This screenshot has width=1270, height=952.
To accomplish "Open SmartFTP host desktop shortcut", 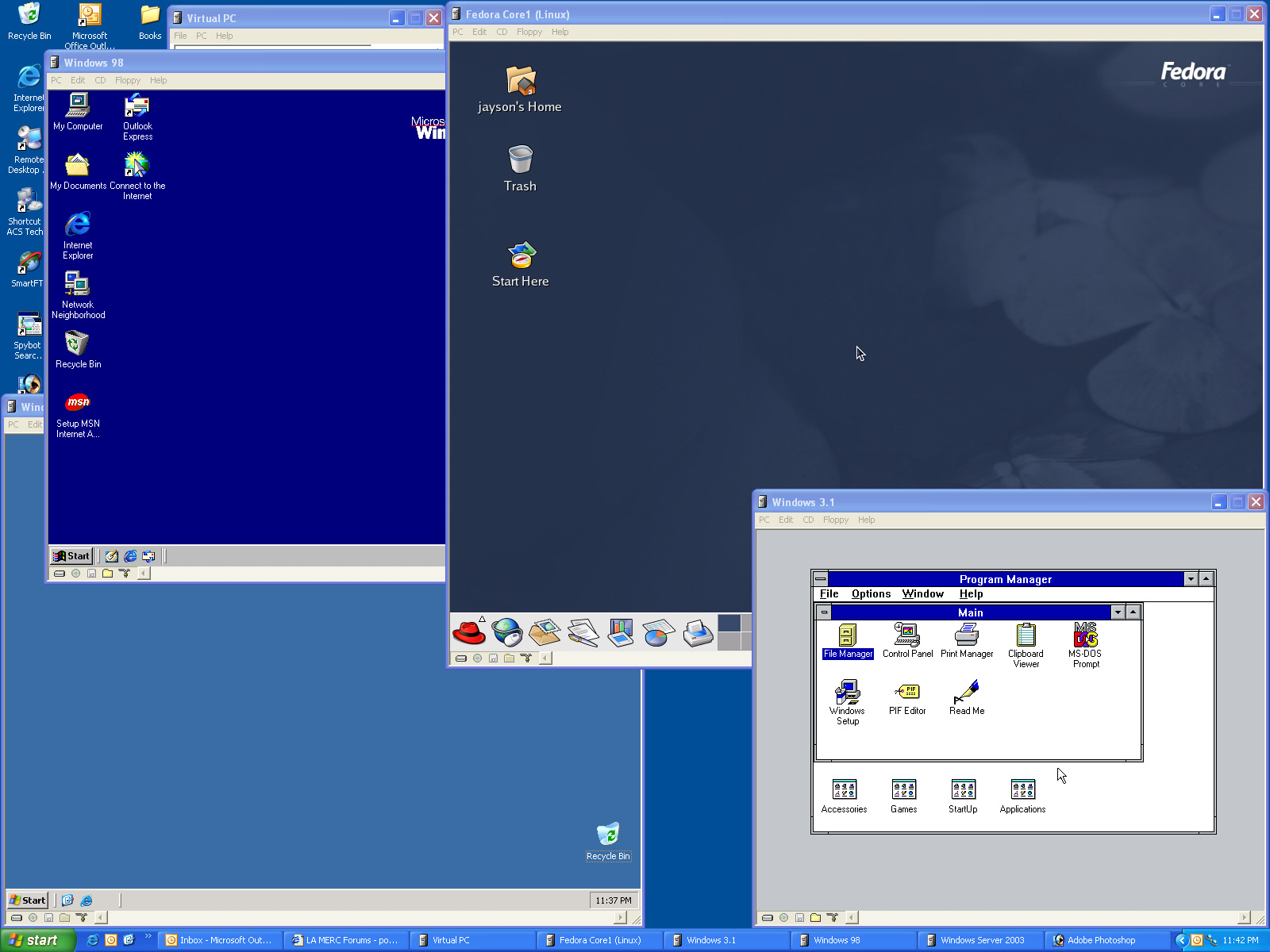I will [x=28, y=270].
